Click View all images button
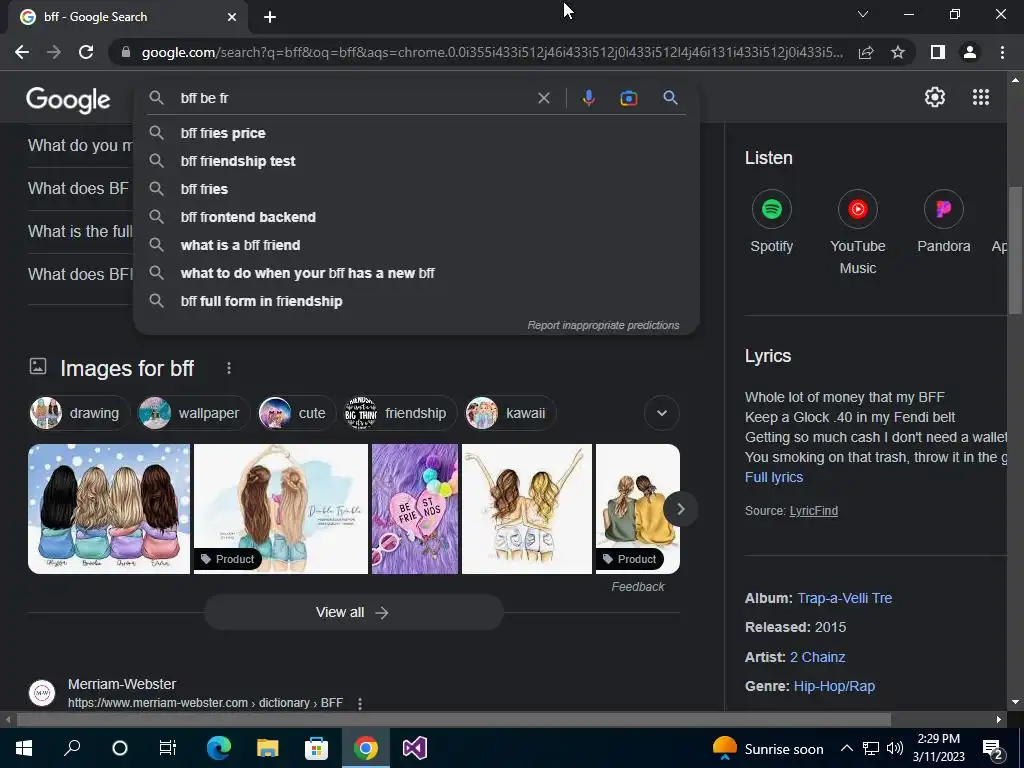 click(x=353, y=613)
